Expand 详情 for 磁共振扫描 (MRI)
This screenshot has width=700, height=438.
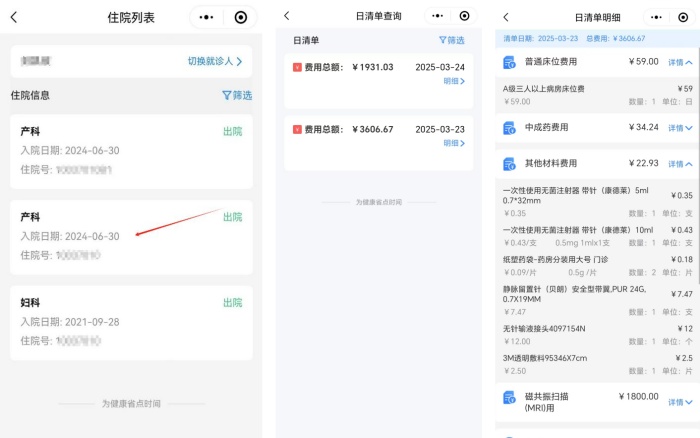point(680,402)
